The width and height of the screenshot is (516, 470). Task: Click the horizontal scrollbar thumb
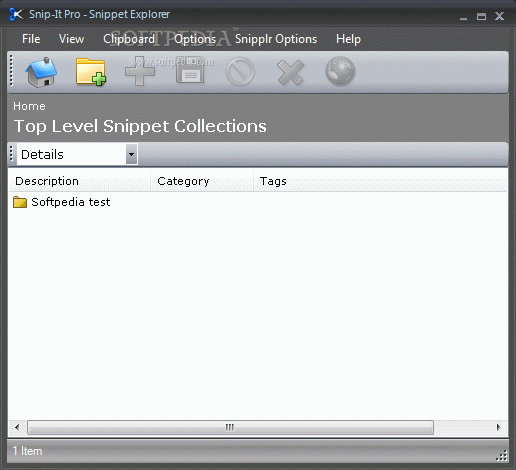coord(230,427)
